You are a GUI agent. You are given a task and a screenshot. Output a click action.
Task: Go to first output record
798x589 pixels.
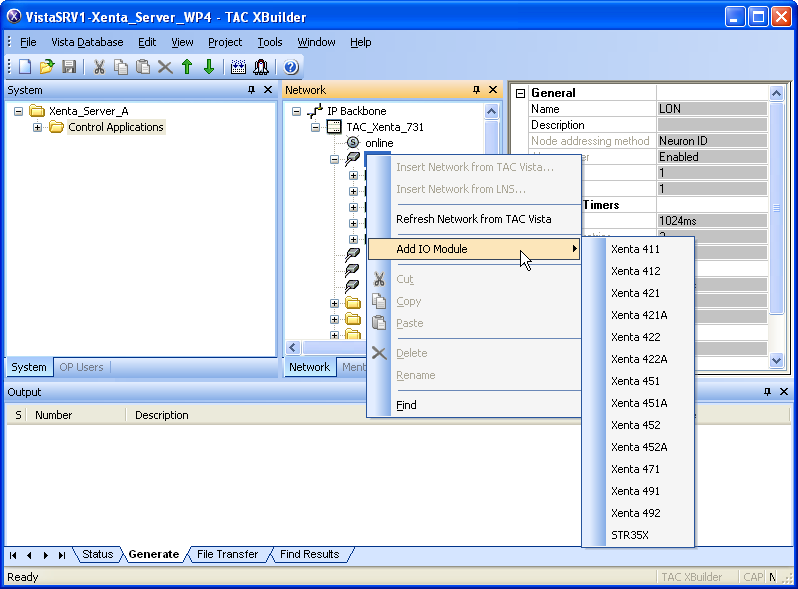click(13, 555)
